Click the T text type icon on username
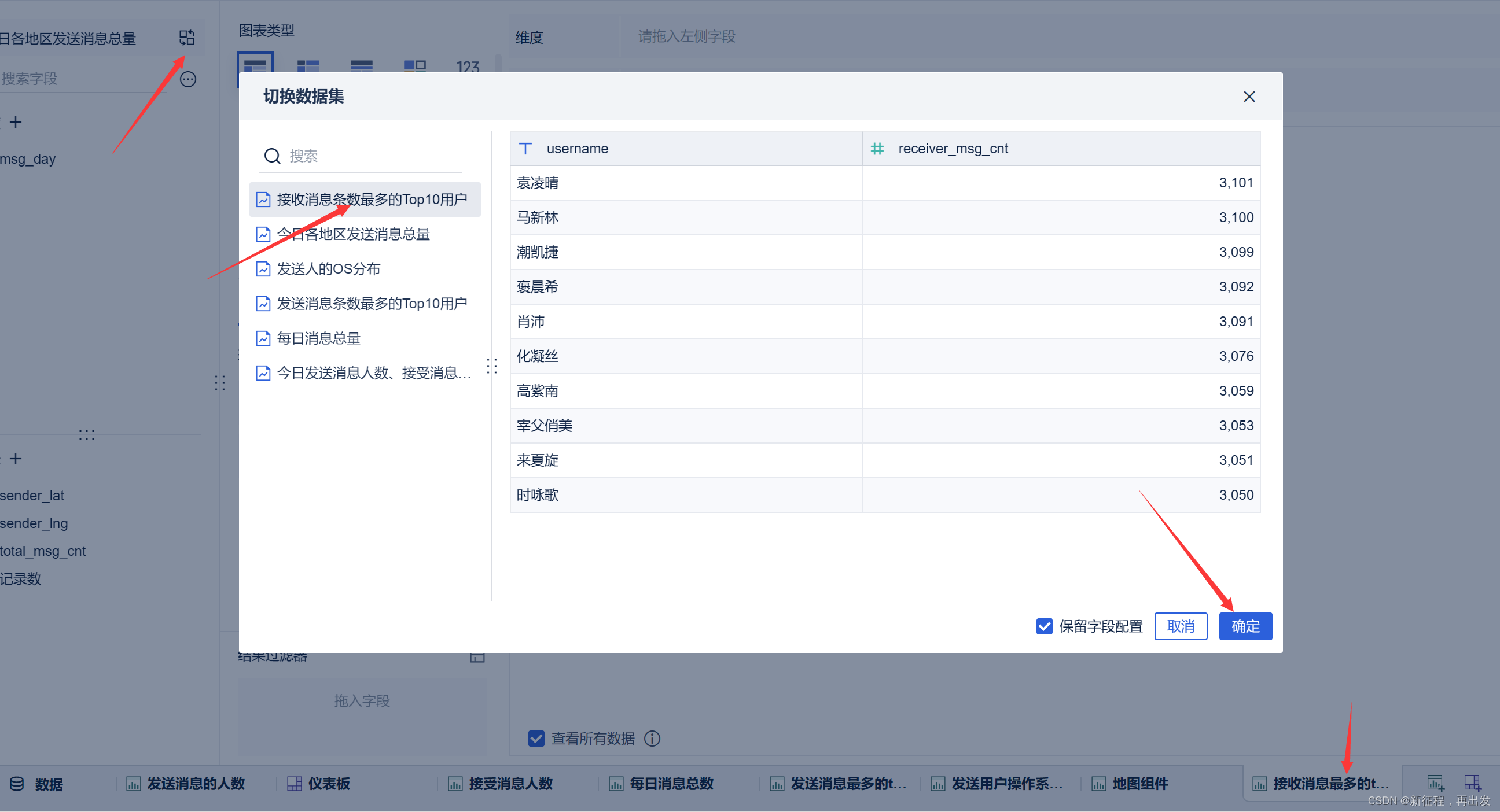 (525, 149)
